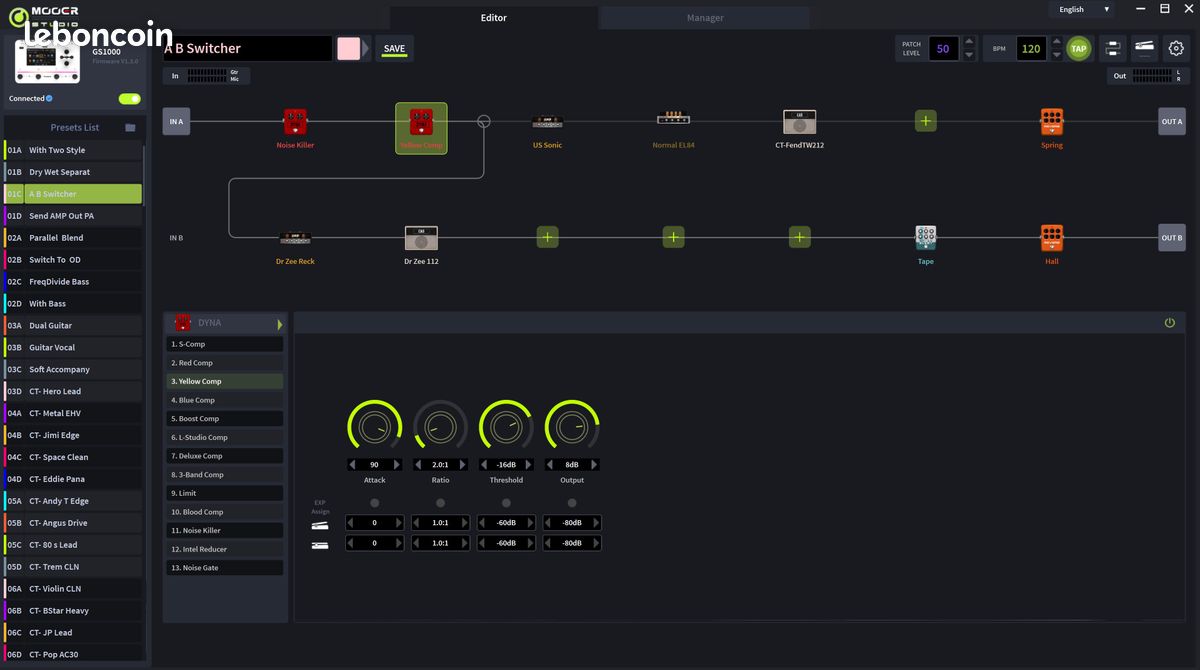Choose 9. Limit from DYNA list

click(x=225, y=493)
